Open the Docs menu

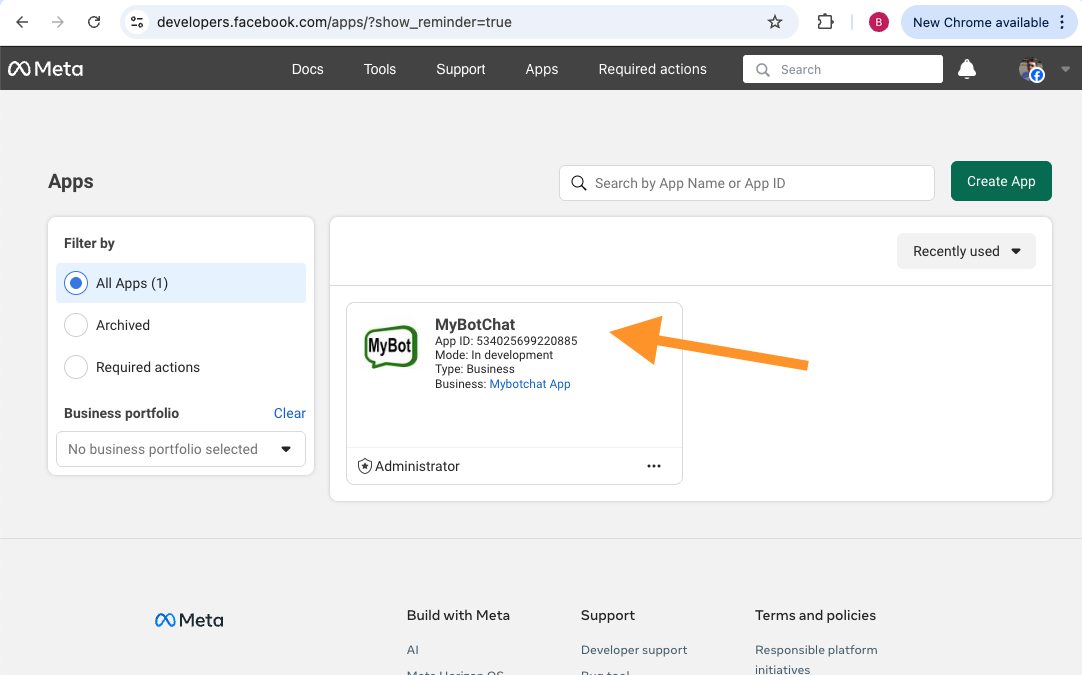click(x=307, y=69)
